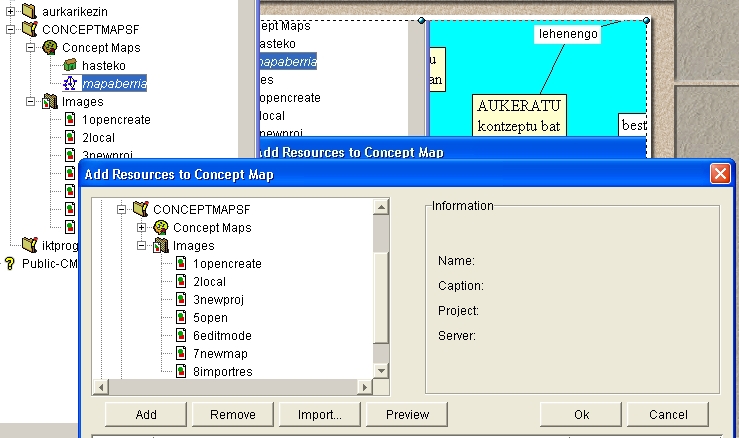This screenshot has height=438, width=739.
Task: Select the 5open image icon in dialog
Action: click(181, 317)
